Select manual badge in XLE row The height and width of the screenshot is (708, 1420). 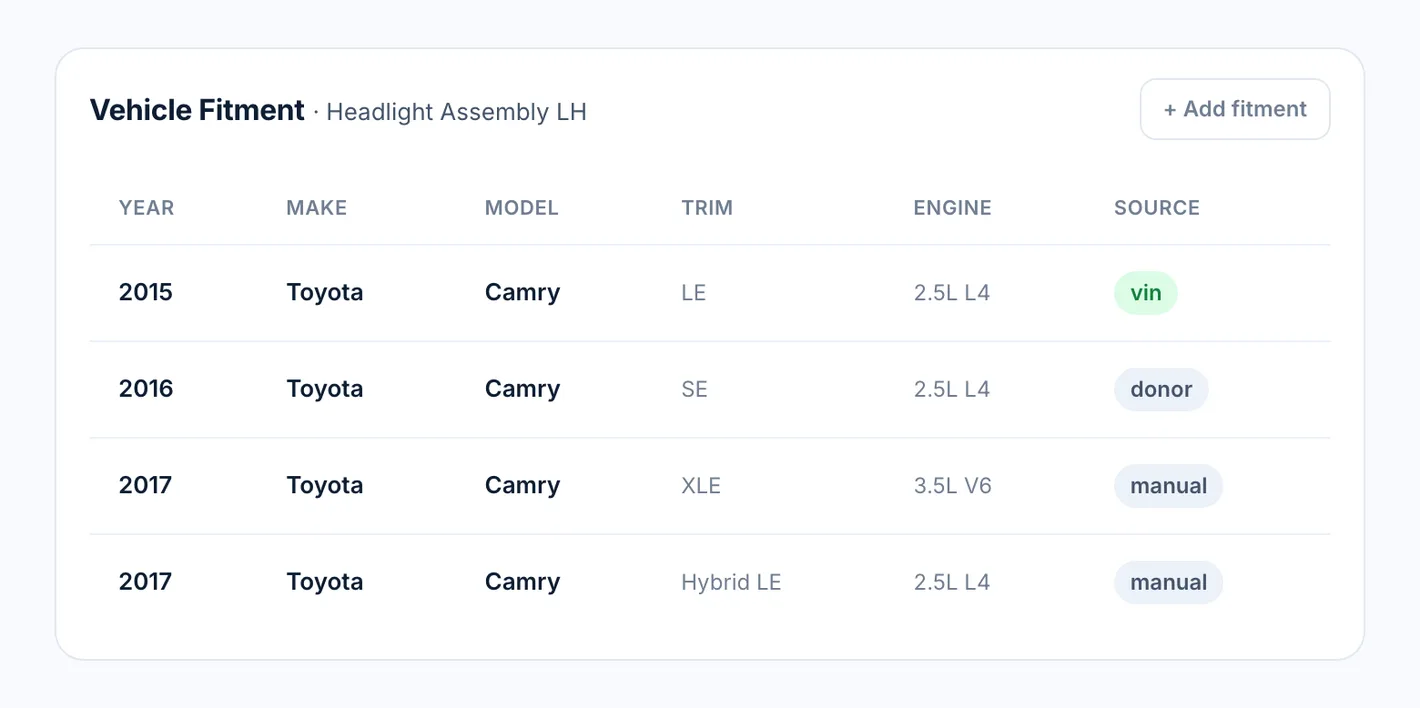1168,486
